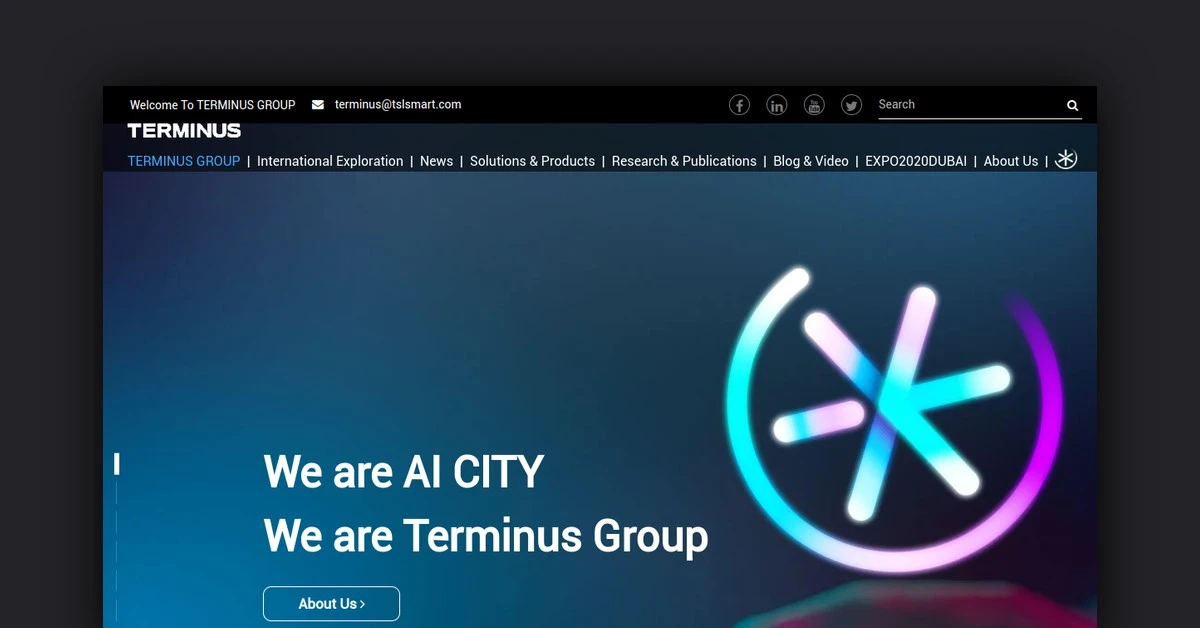1200x628 pixels.
Task: Click the envelope email icon
Action: click(x=317, y=104)
